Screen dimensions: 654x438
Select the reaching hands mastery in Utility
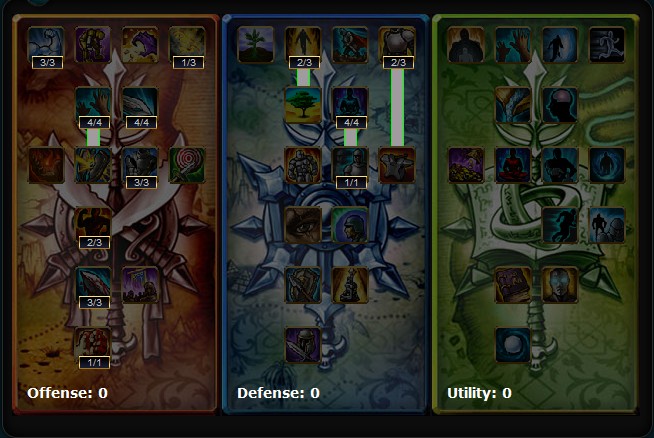pos(513,45)
